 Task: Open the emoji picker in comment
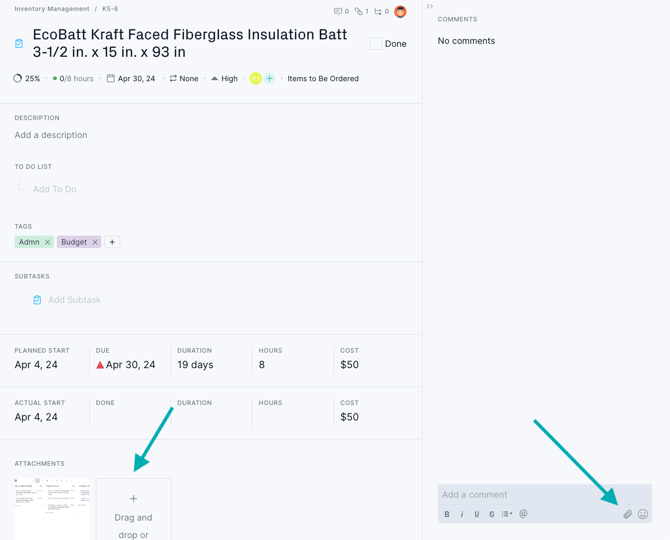click(643, 514)
